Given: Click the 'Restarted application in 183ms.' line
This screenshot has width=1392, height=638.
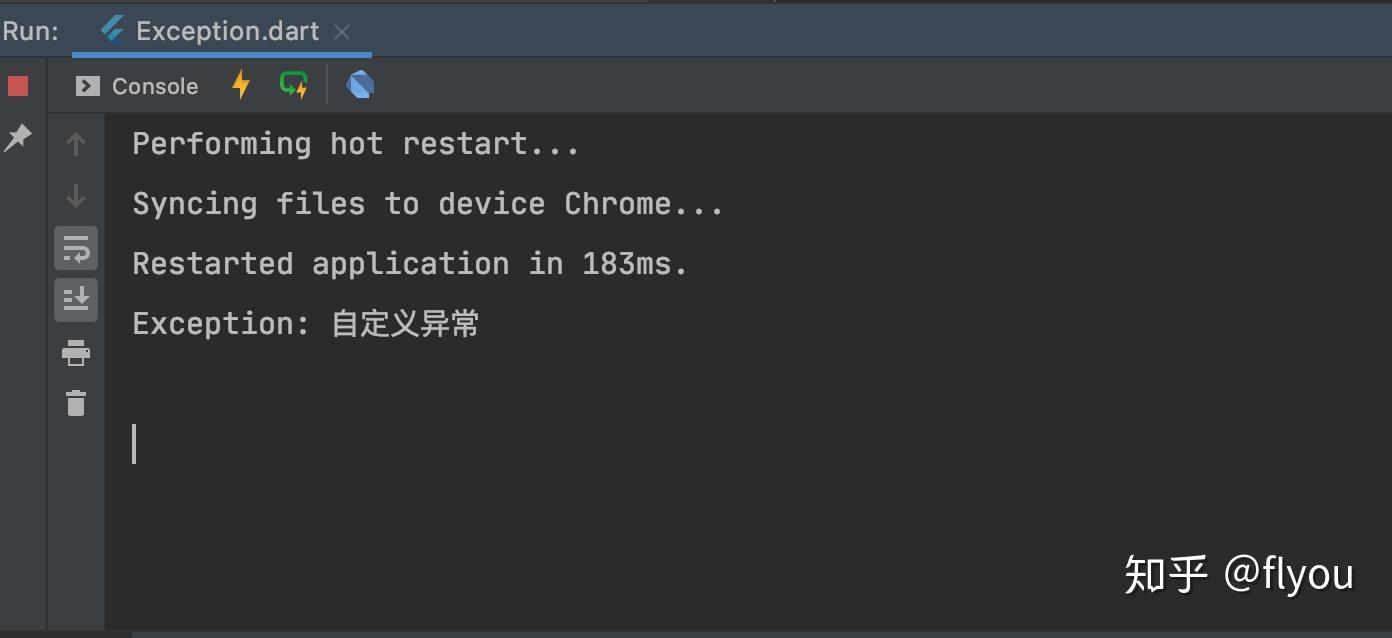Looking at the screenshot, I should (x=410, y=264).
